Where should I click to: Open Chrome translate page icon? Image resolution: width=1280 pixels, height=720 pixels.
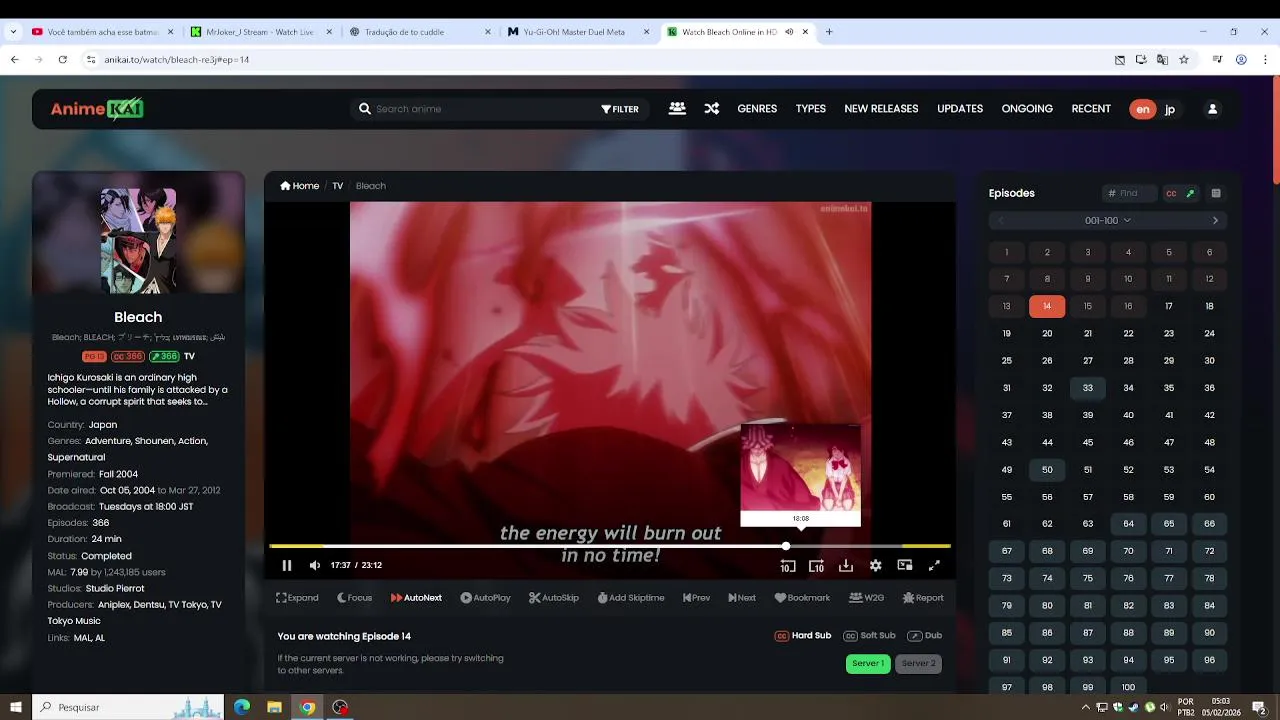(x=1162, y=60)
